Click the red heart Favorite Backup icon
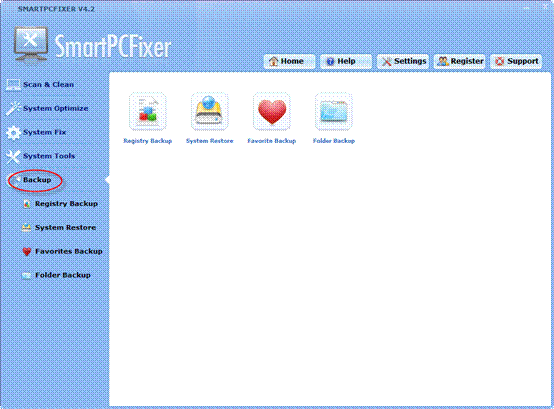The width and height of the screenshot is (554, 409). point(272,112)
